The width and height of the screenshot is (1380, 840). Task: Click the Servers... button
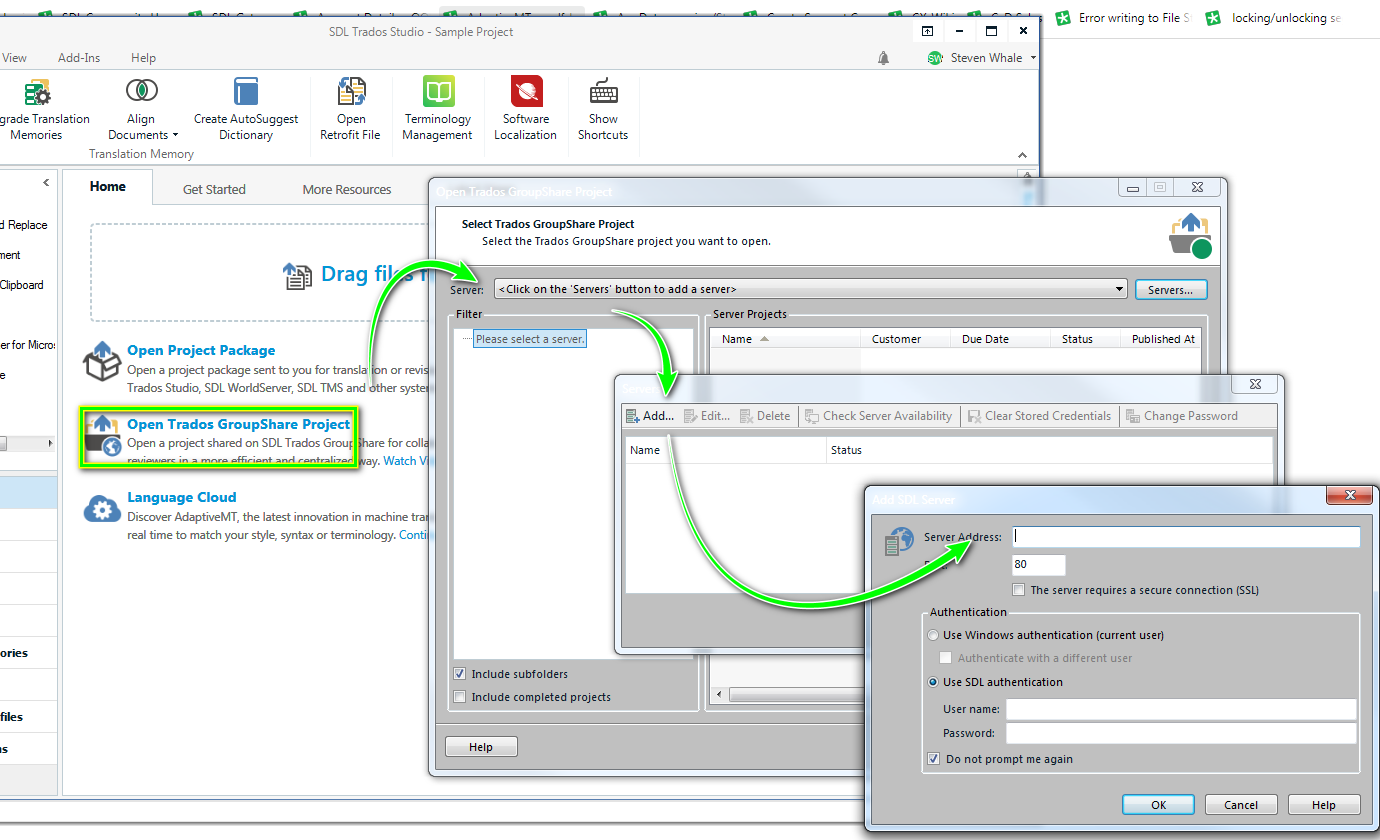[x=1170, y=290]
